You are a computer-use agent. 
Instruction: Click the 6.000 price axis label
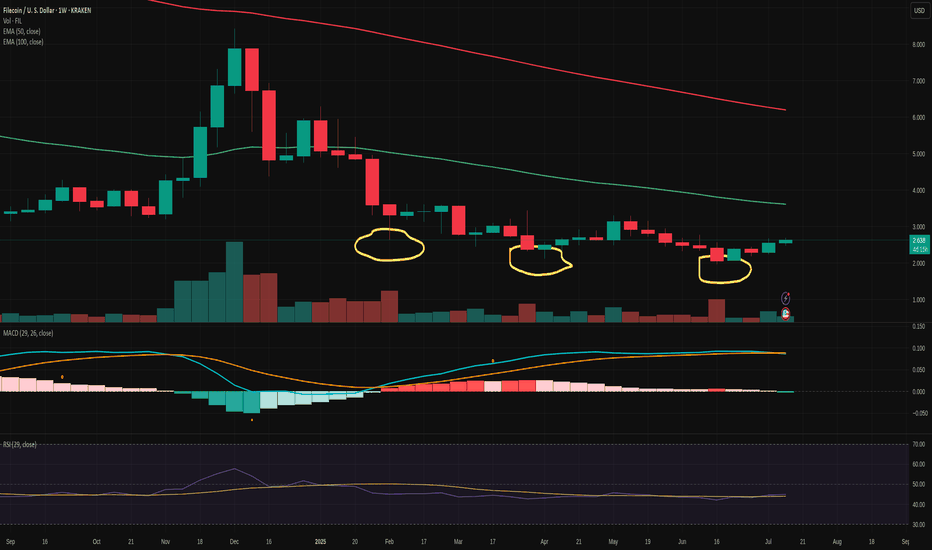[918, 118]
